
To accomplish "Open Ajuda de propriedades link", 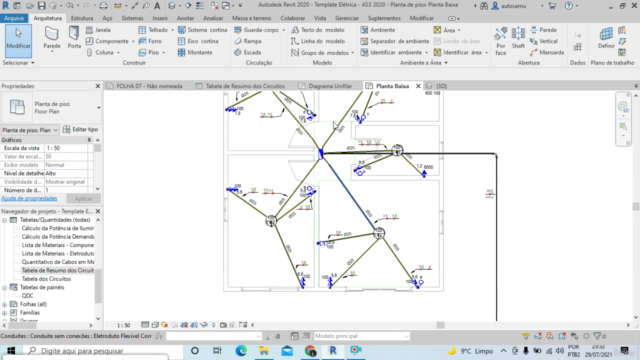I will click(29, 198).
